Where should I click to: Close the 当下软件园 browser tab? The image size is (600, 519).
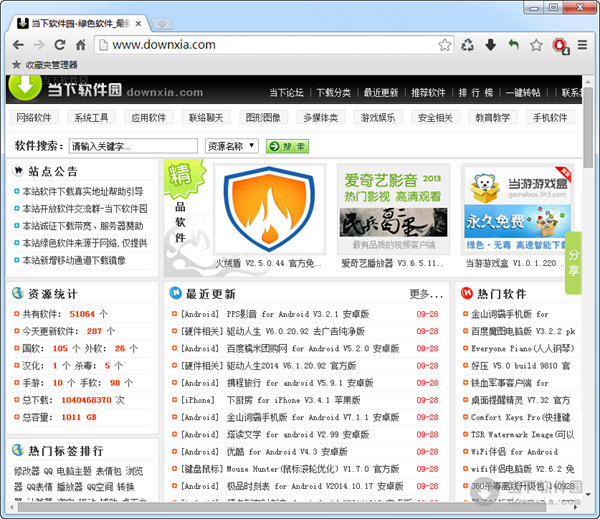[x=138, y=24]
